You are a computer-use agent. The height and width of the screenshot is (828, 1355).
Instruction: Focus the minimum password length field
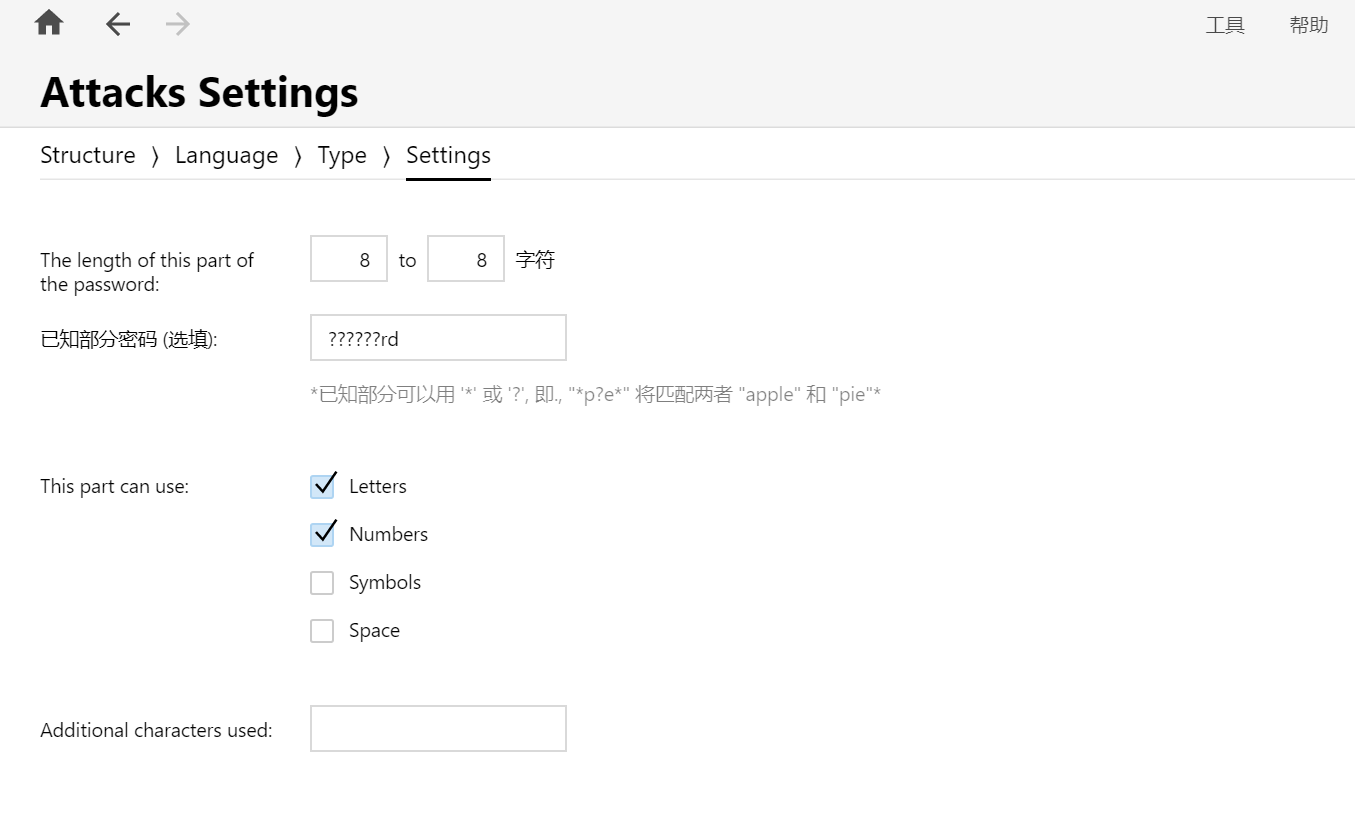point(349,259)
